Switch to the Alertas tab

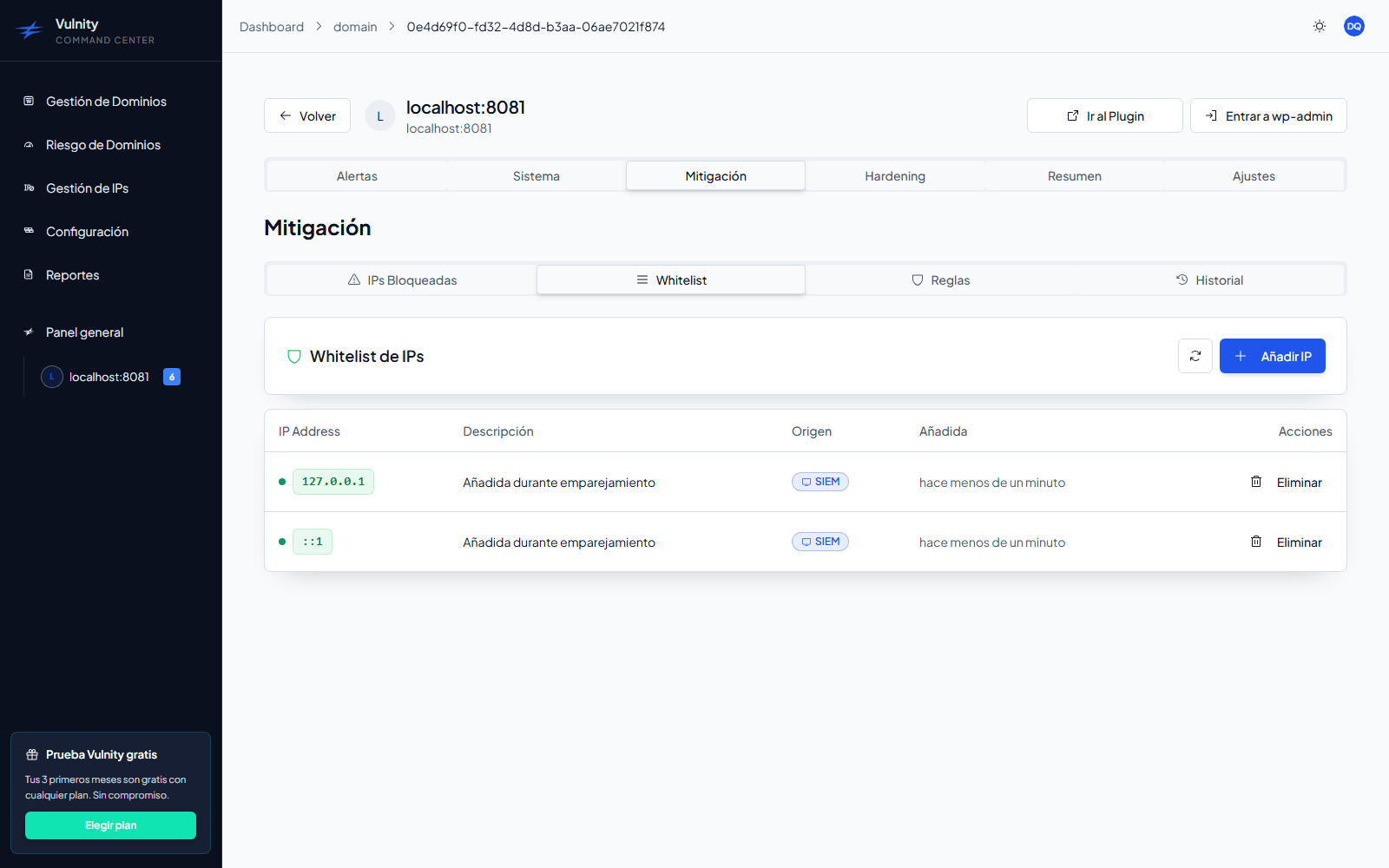coord(357,176)
